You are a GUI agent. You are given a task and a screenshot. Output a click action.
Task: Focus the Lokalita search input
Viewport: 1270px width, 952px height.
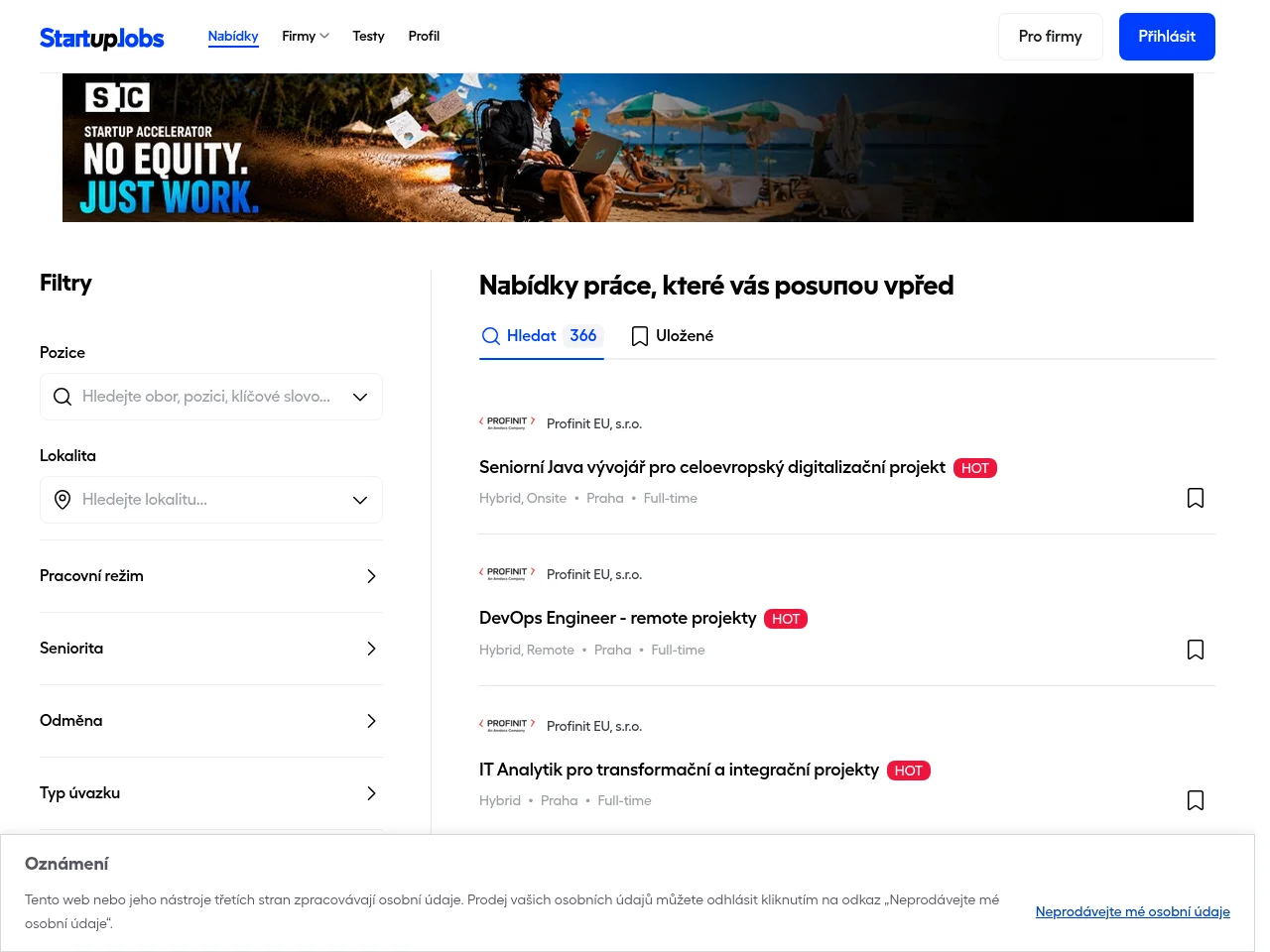pos(211,500)
